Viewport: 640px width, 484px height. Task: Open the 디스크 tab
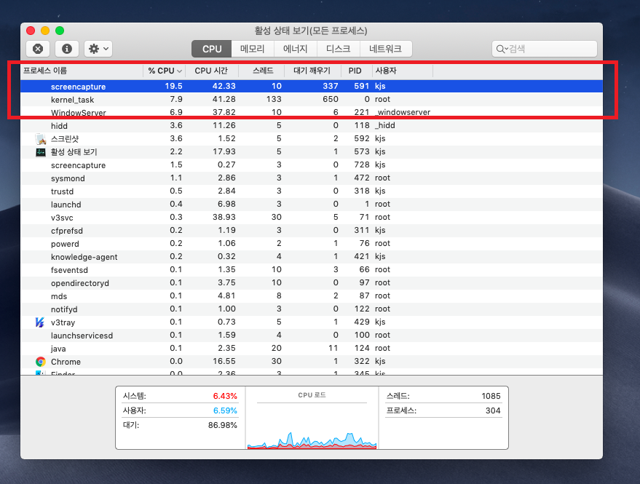(x=338, y=48)
